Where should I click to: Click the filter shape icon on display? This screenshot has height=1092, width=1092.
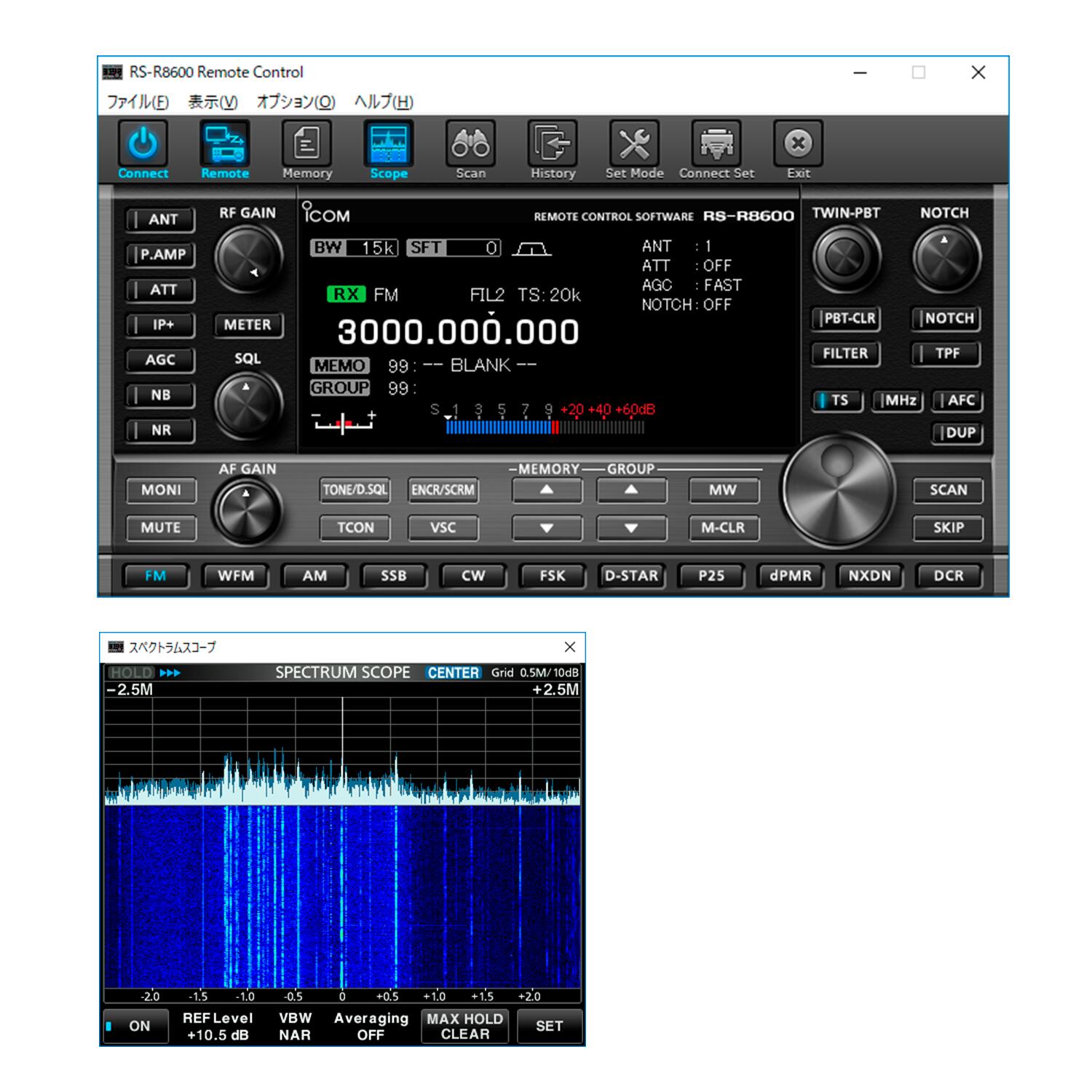531,249
